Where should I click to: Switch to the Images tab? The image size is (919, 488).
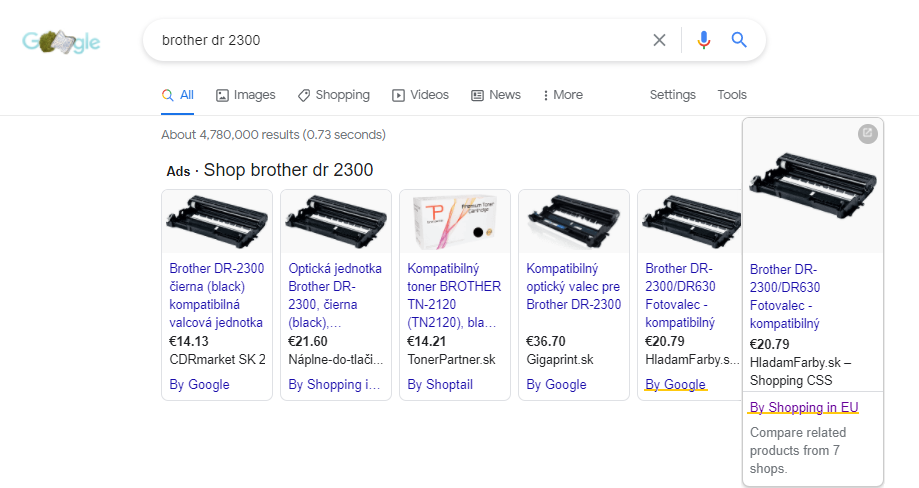tap(245, 95)
